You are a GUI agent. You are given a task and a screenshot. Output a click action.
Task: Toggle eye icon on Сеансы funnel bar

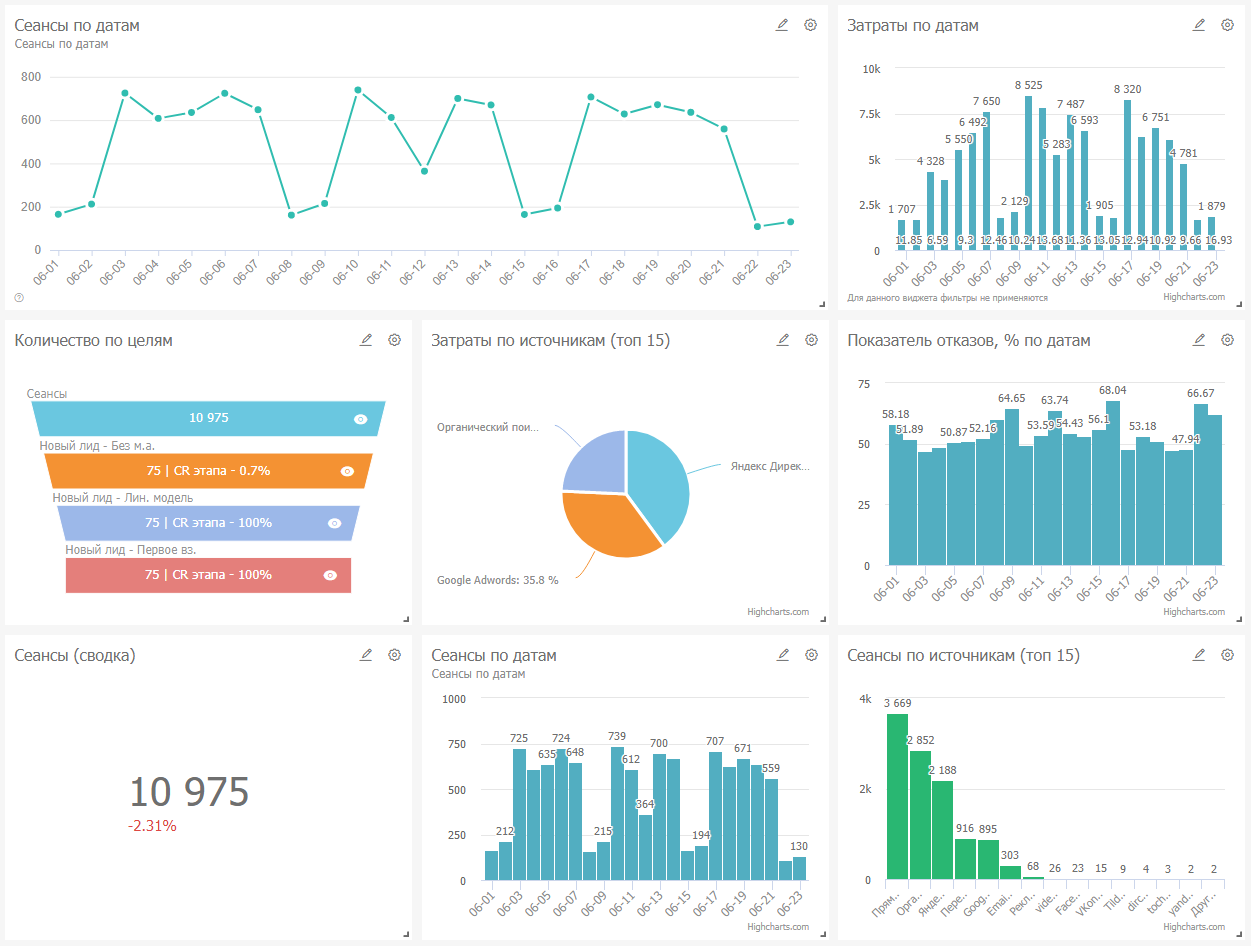[x=361, y=419]
